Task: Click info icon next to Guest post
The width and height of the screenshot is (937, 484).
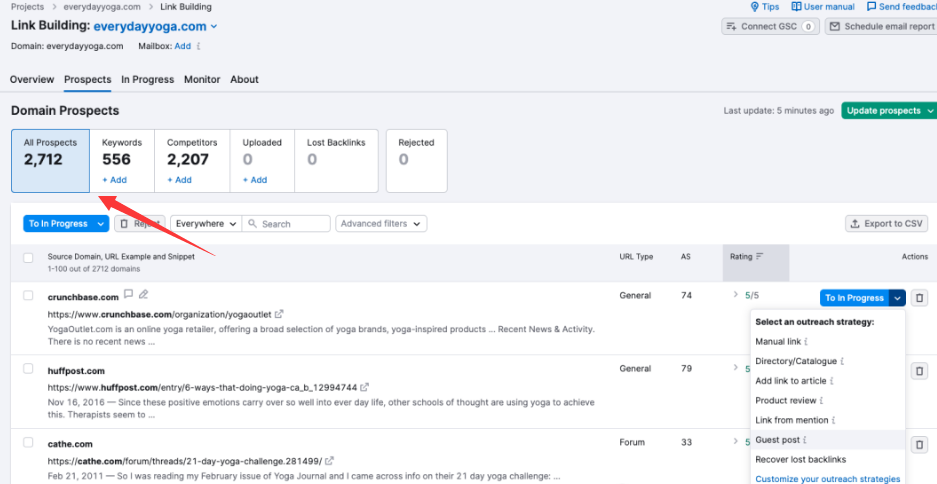Action: [804, 440]
